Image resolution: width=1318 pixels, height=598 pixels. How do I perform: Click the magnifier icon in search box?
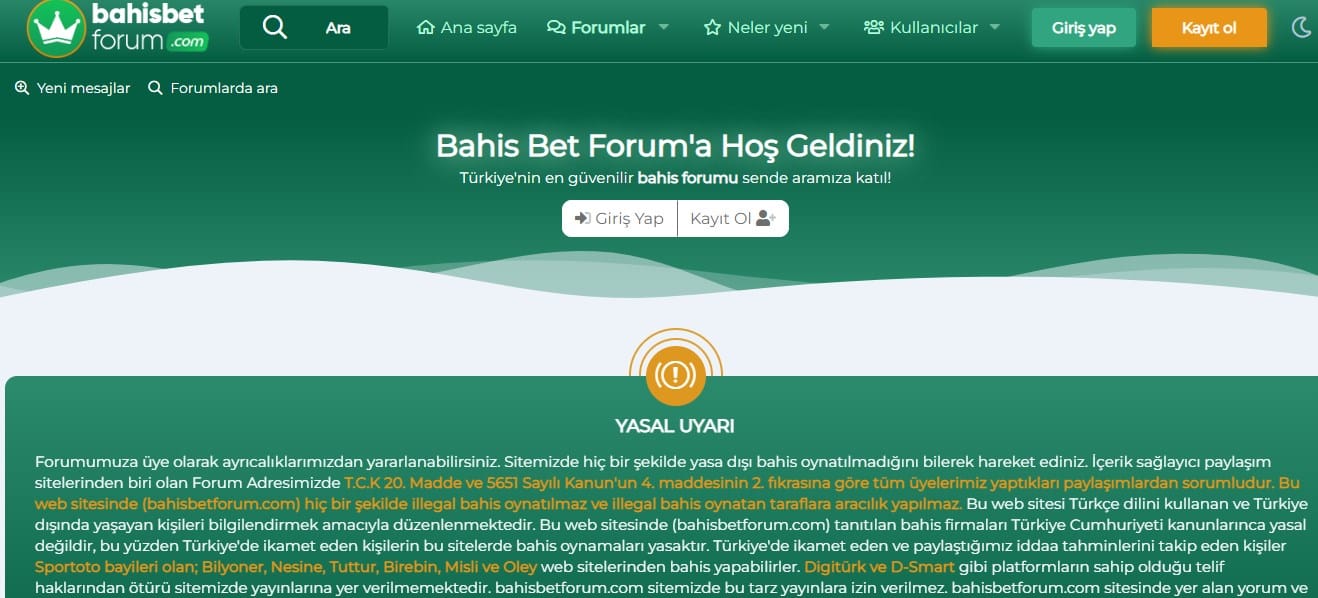pos(274,27)
